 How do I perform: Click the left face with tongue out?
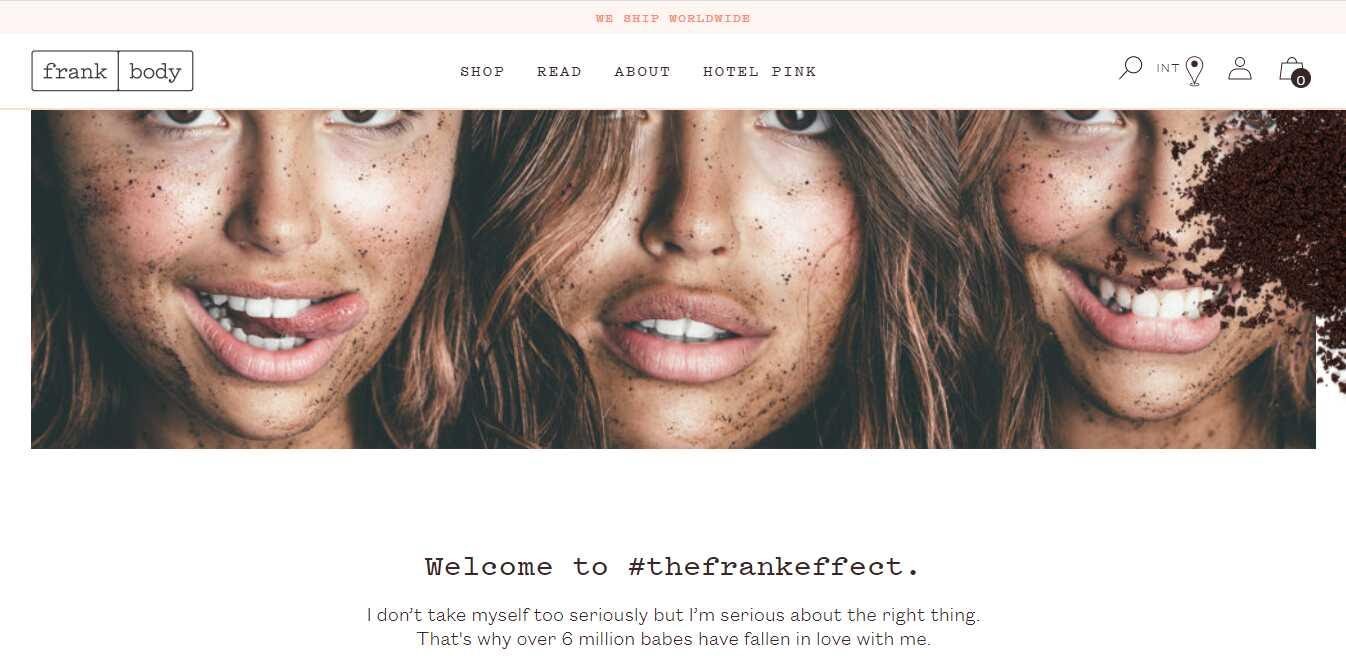click(x=250, y=279)
